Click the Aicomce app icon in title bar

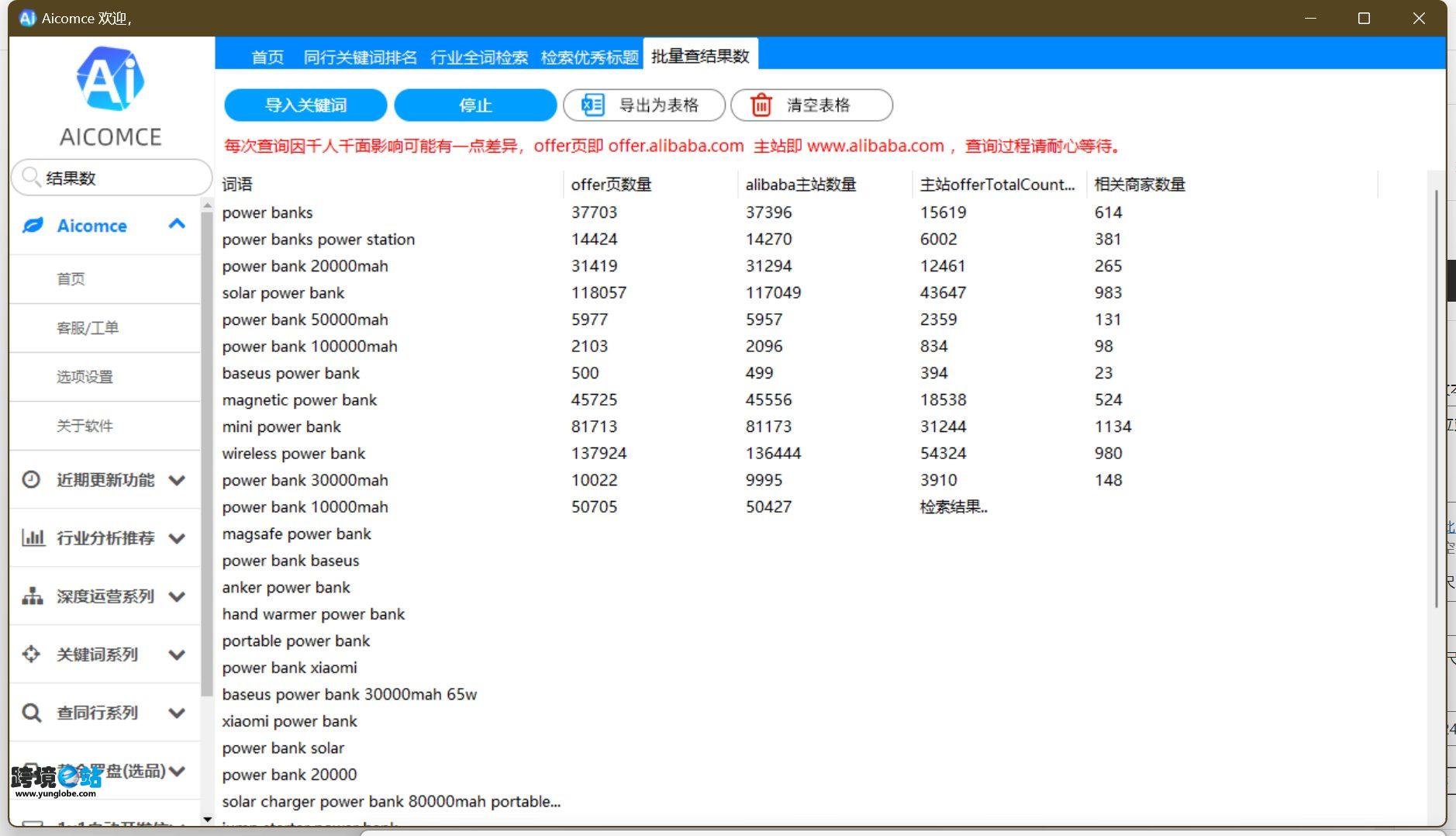coord(27,18)
